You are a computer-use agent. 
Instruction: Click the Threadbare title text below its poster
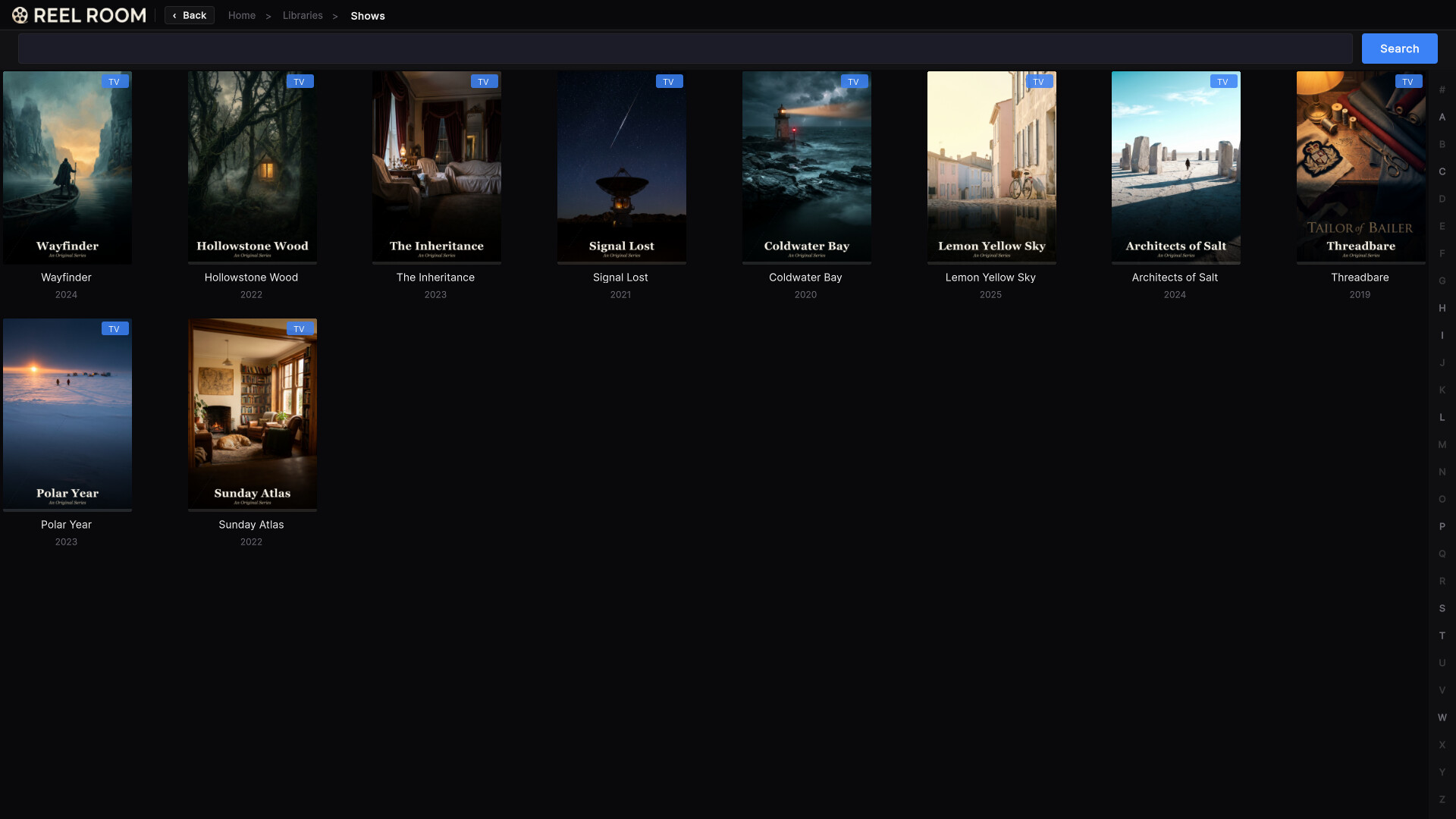tap(1360, 278)
